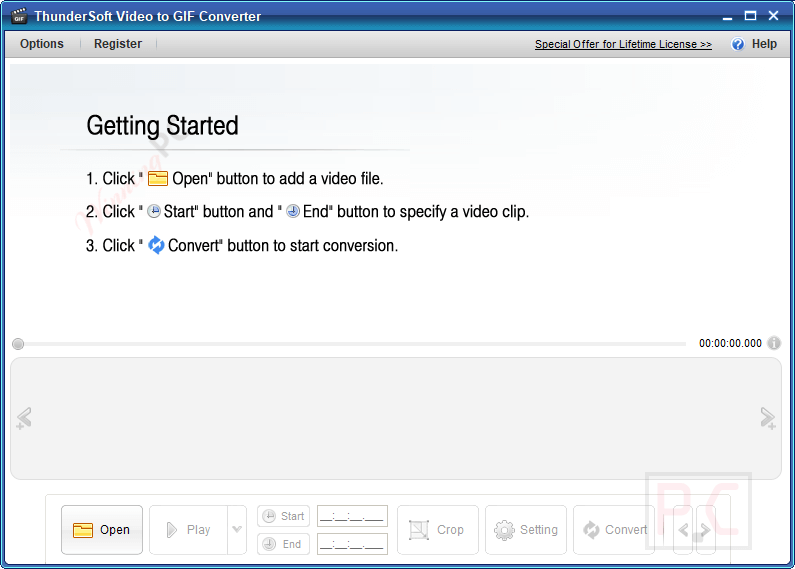Click the Open button to add video

click(102, 530)
